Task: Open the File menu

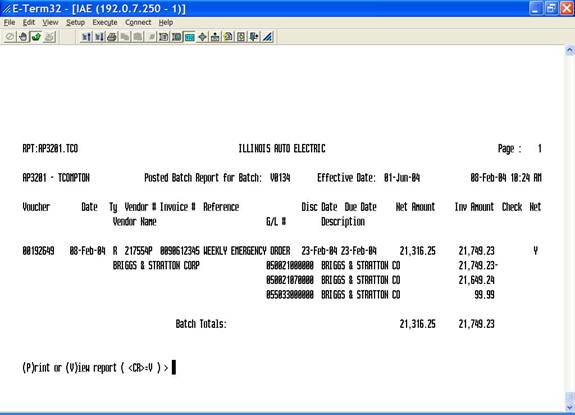Action: pyautogui.click(x=10, y=22)
